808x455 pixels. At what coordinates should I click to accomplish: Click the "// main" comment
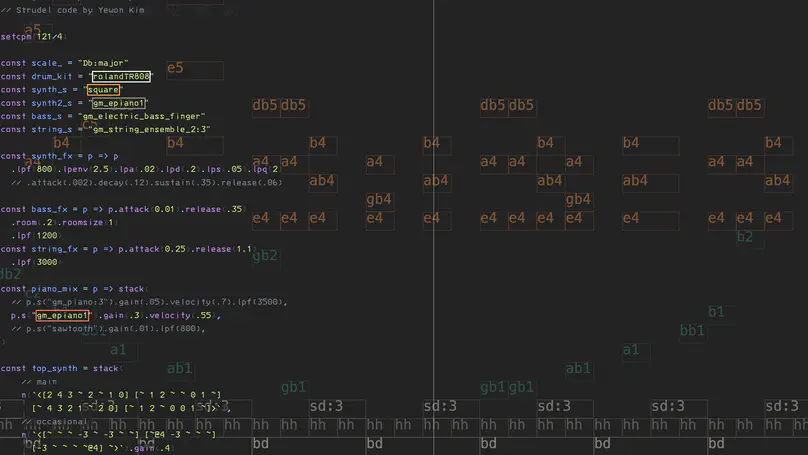point(39,382)
